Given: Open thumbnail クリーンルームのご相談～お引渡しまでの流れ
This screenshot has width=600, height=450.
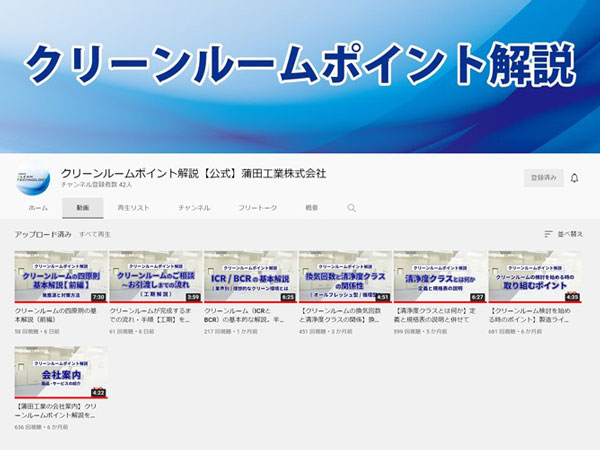Looking at the screenshot, I should (155, 277).
